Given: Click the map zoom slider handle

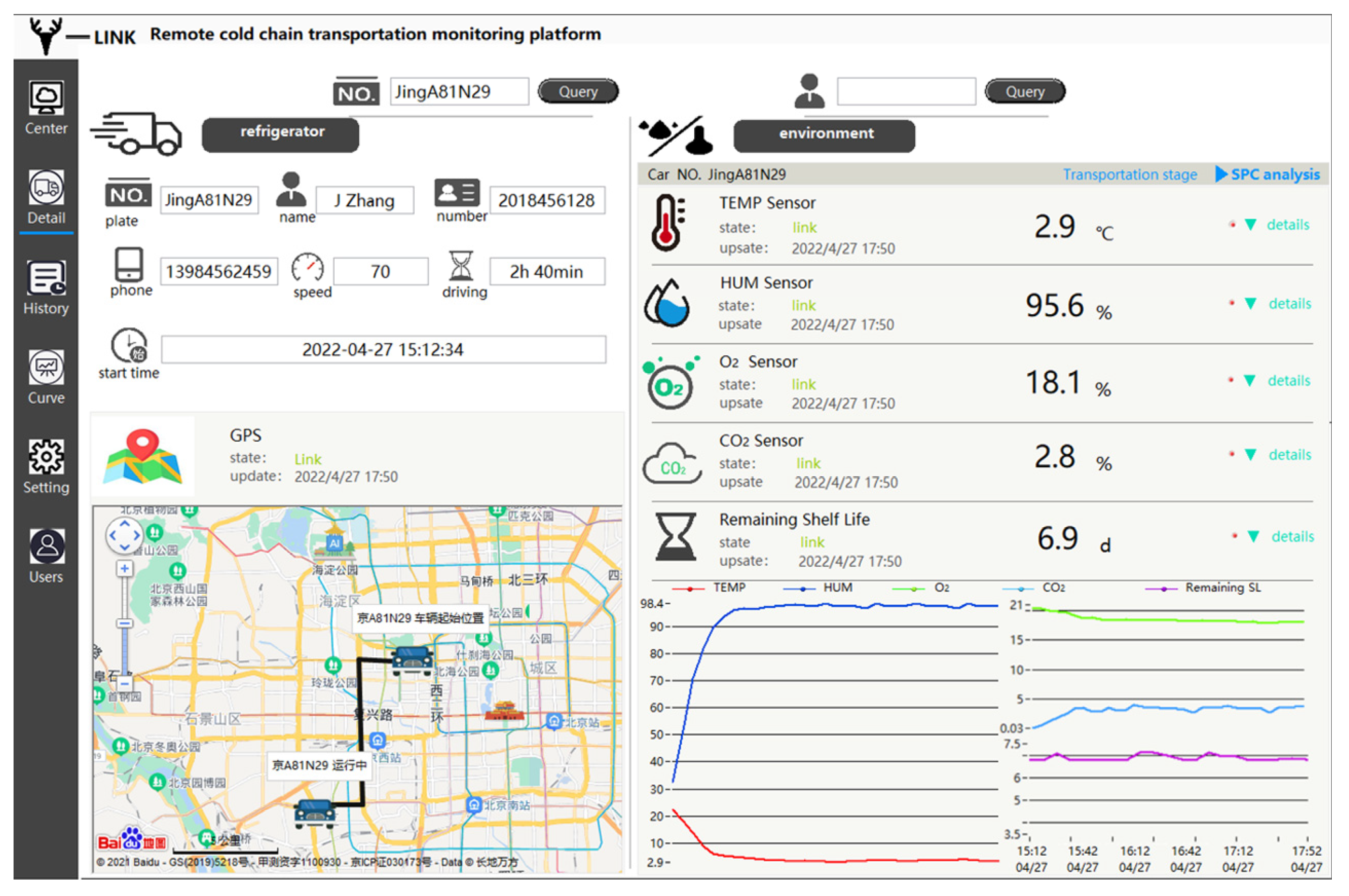Looking at the screenshot, I should pos(125,624).
